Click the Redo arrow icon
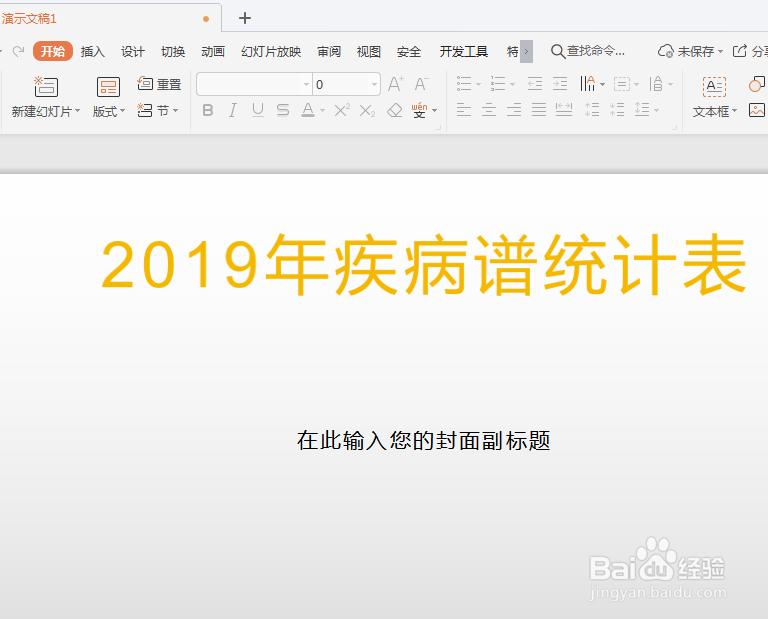 pyautogui.click(x=18, y=51)
